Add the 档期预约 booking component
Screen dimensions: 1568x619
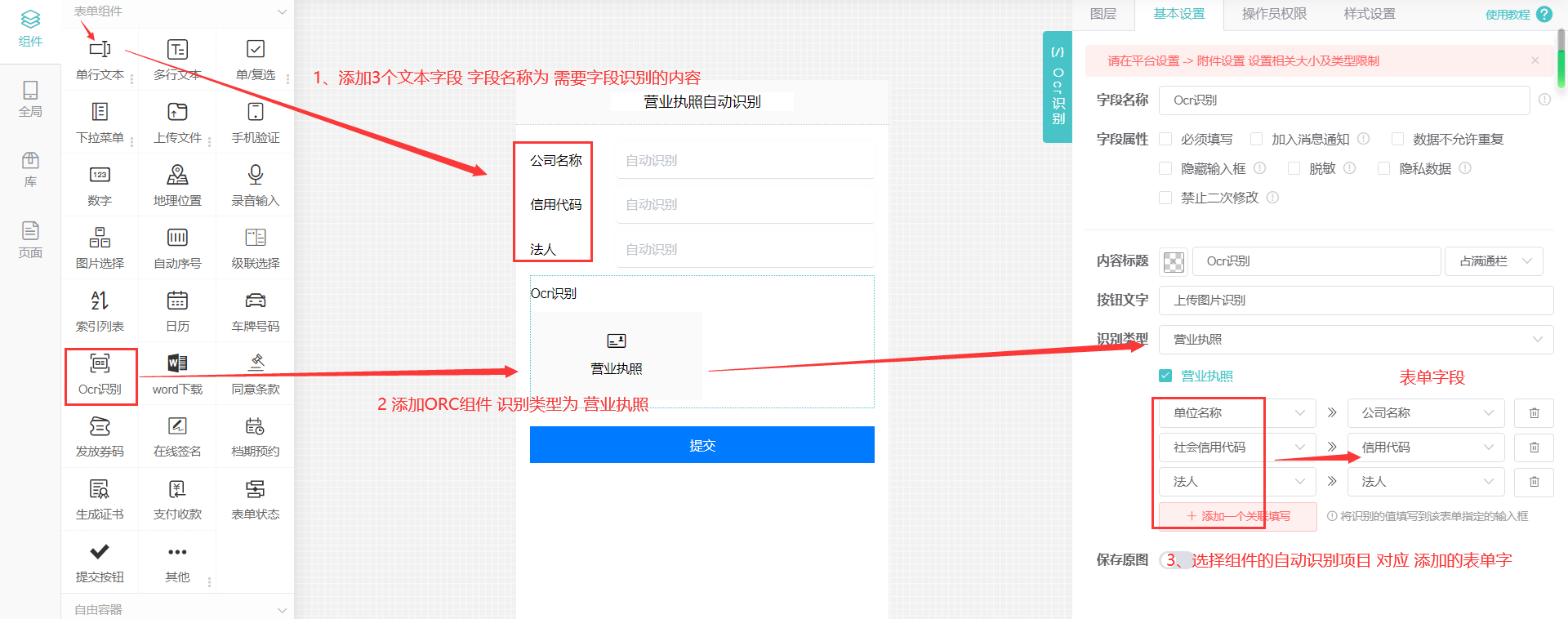256,437
